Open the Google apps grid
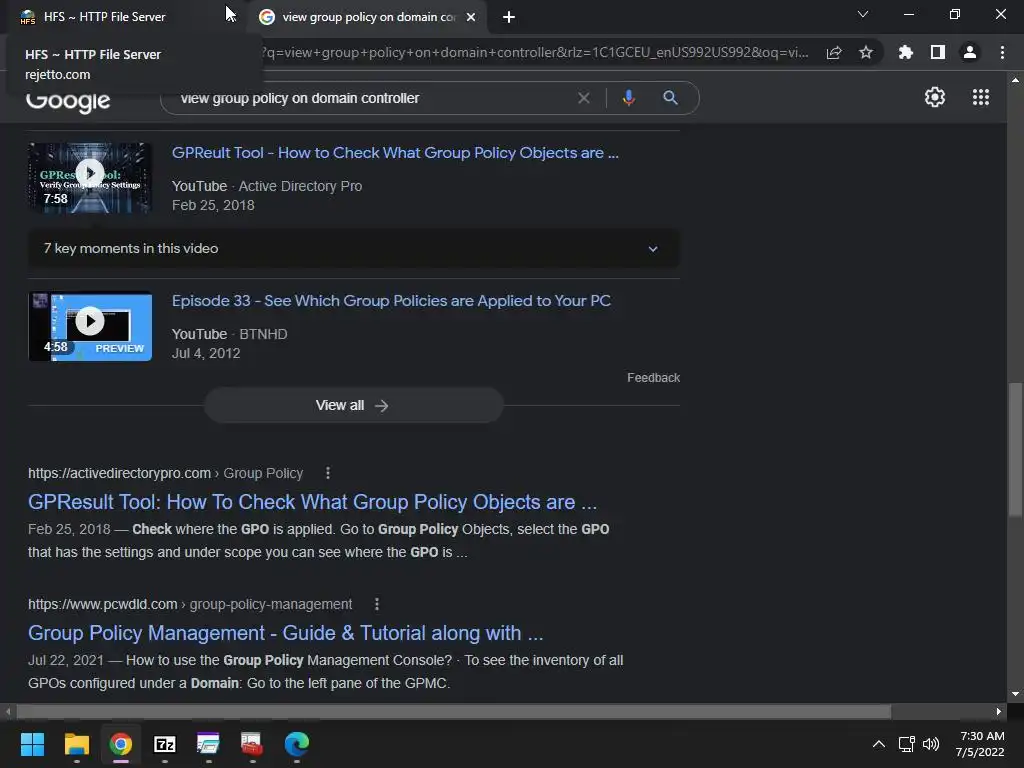 (x=980, y=97)
